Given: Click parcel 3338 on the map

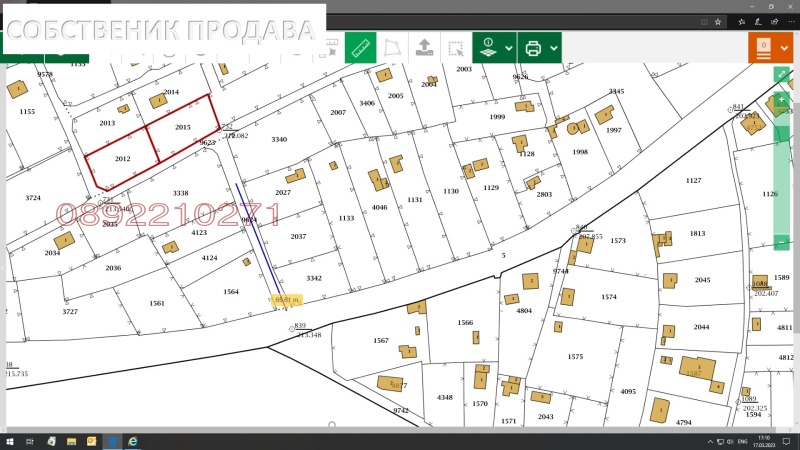Looking at the screenshot, I should [x=180, y=193].
